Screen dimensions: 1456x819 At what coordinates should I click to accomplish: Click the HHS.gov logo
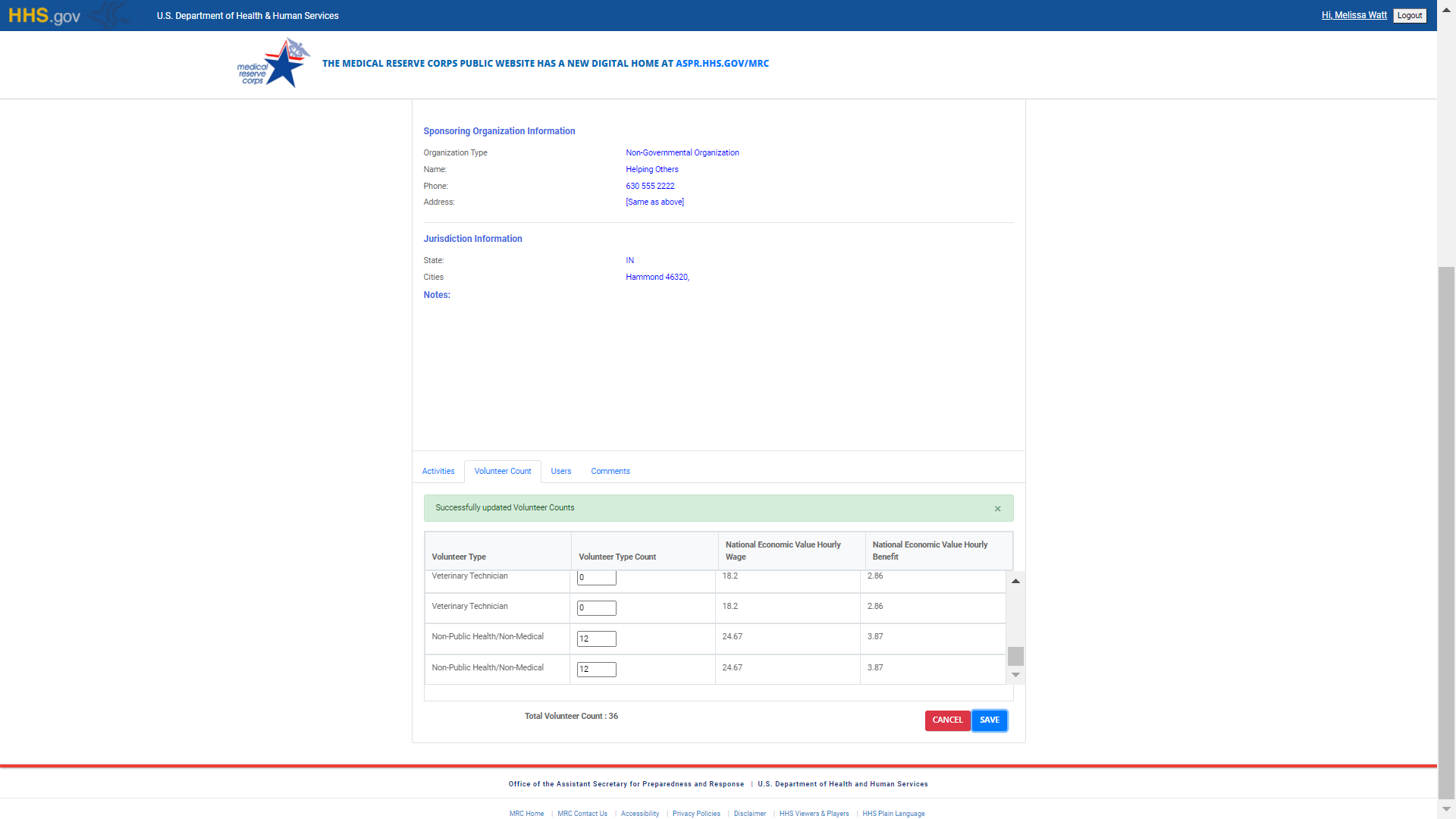tap(44, 16)
